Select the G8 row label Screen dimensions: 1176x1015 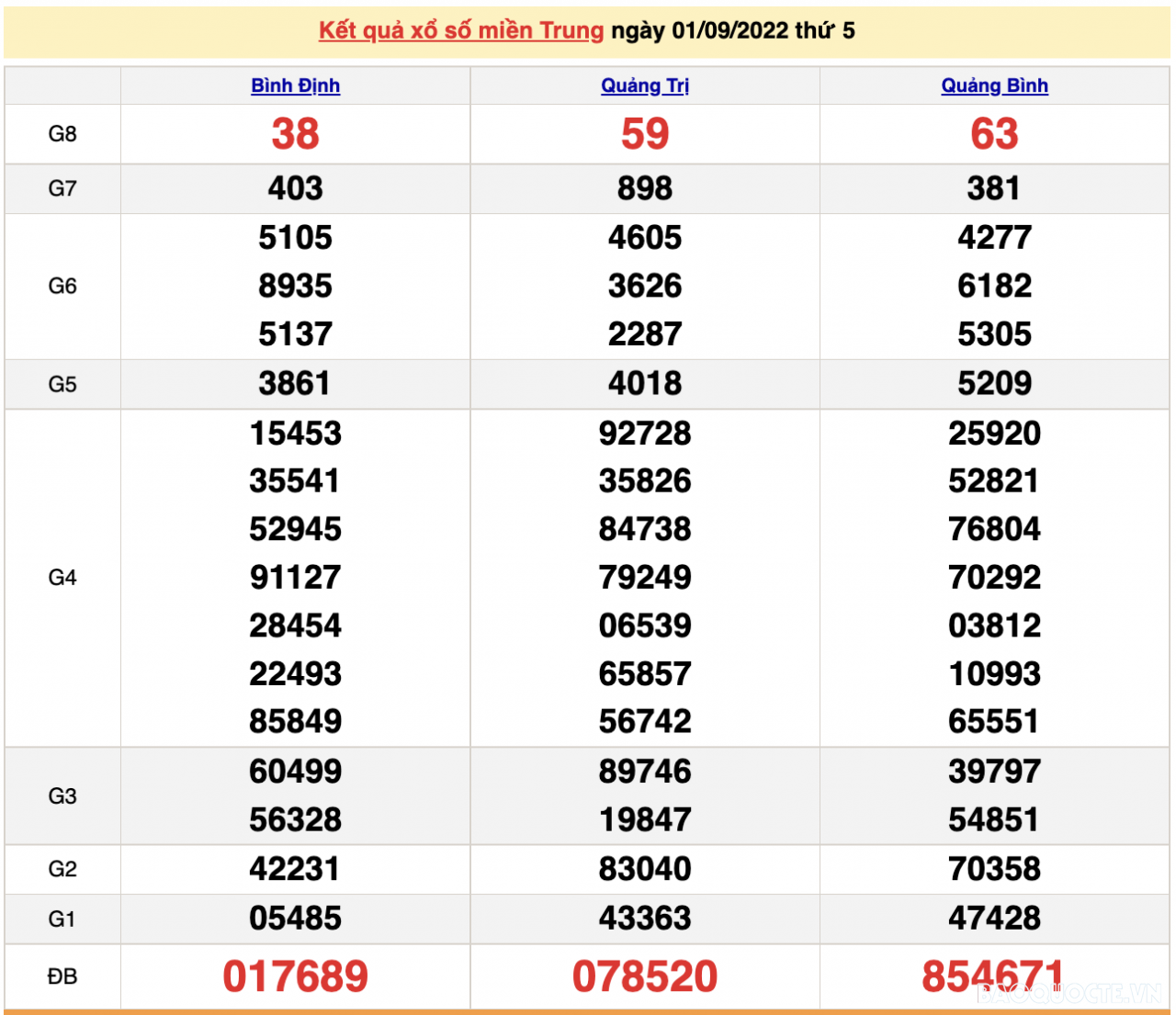(x=62, y=133)
